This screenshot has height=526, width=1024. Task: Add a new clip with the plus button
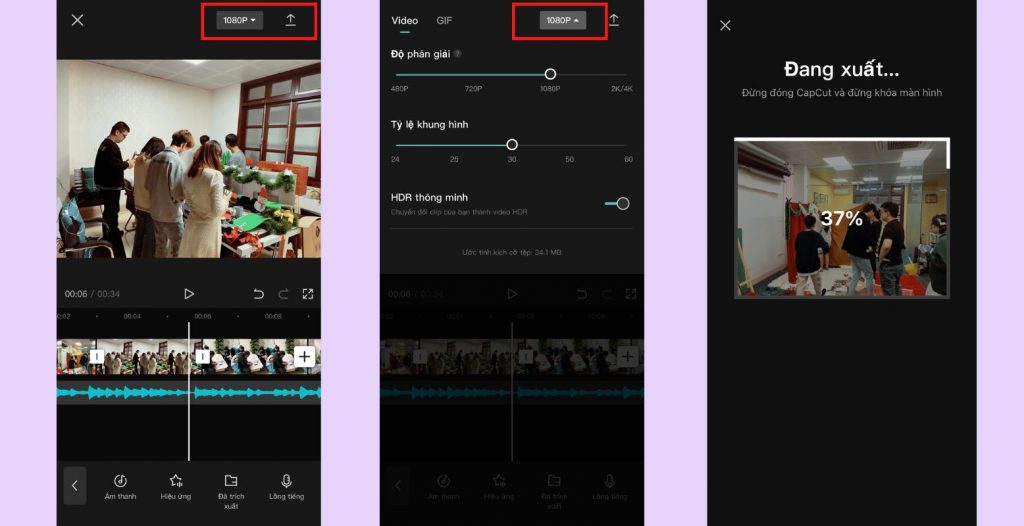(x=304, y=356)
